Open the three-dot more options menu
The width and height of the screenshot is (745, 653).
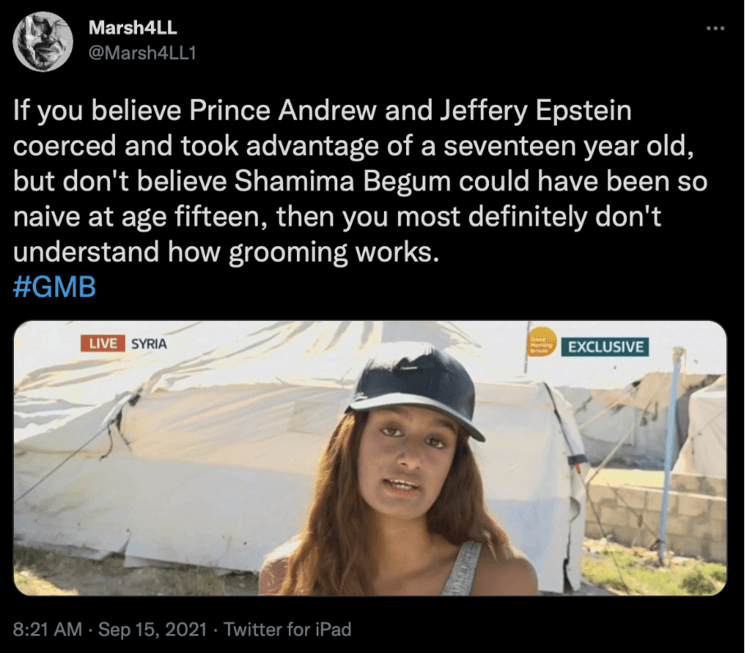click(715, 29)
